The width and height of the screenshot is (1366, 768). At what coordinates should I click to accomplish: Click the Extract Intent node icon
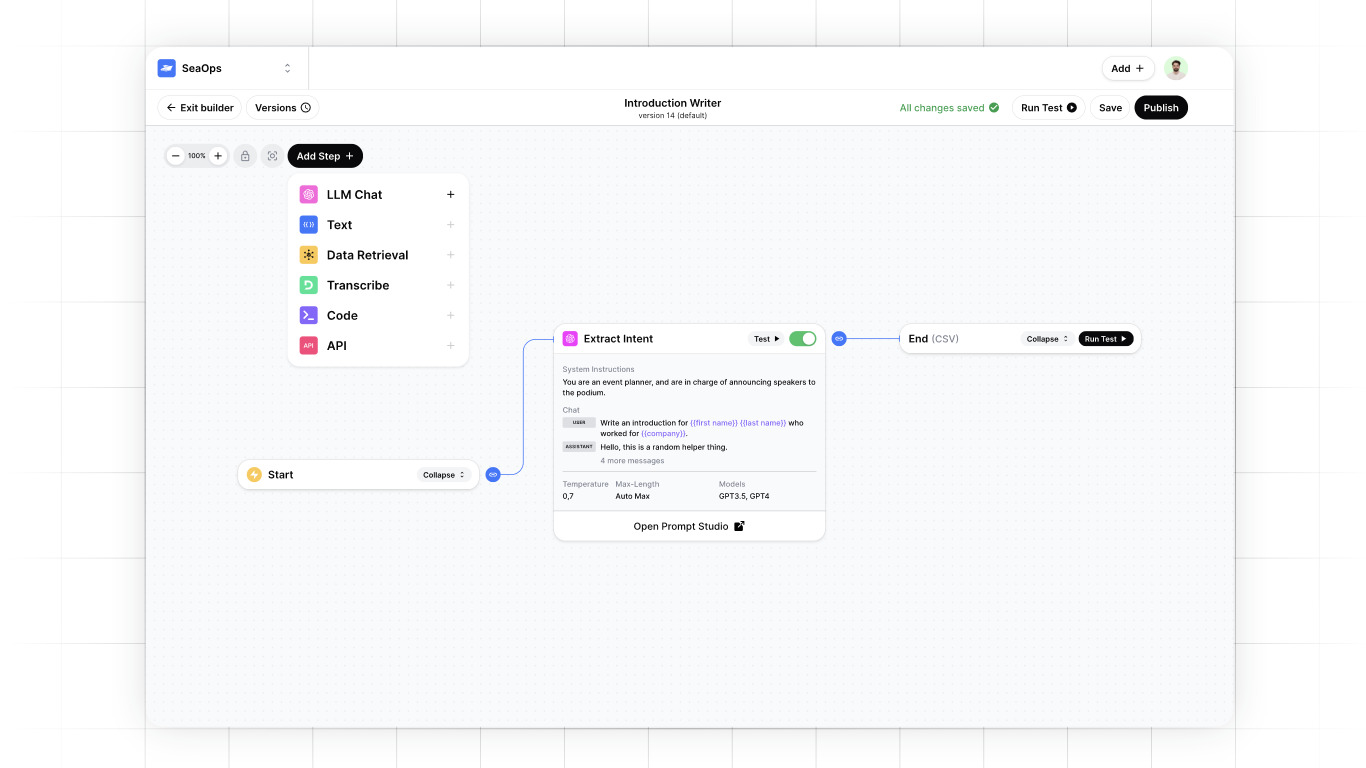[x=570, y=339]
